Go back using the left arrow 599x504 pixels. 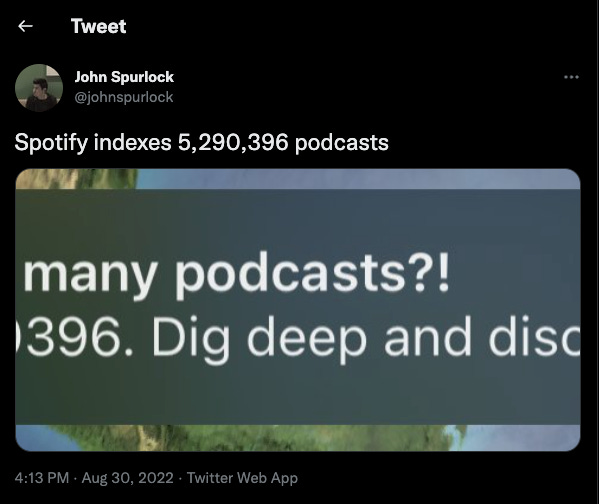(25, 26)
